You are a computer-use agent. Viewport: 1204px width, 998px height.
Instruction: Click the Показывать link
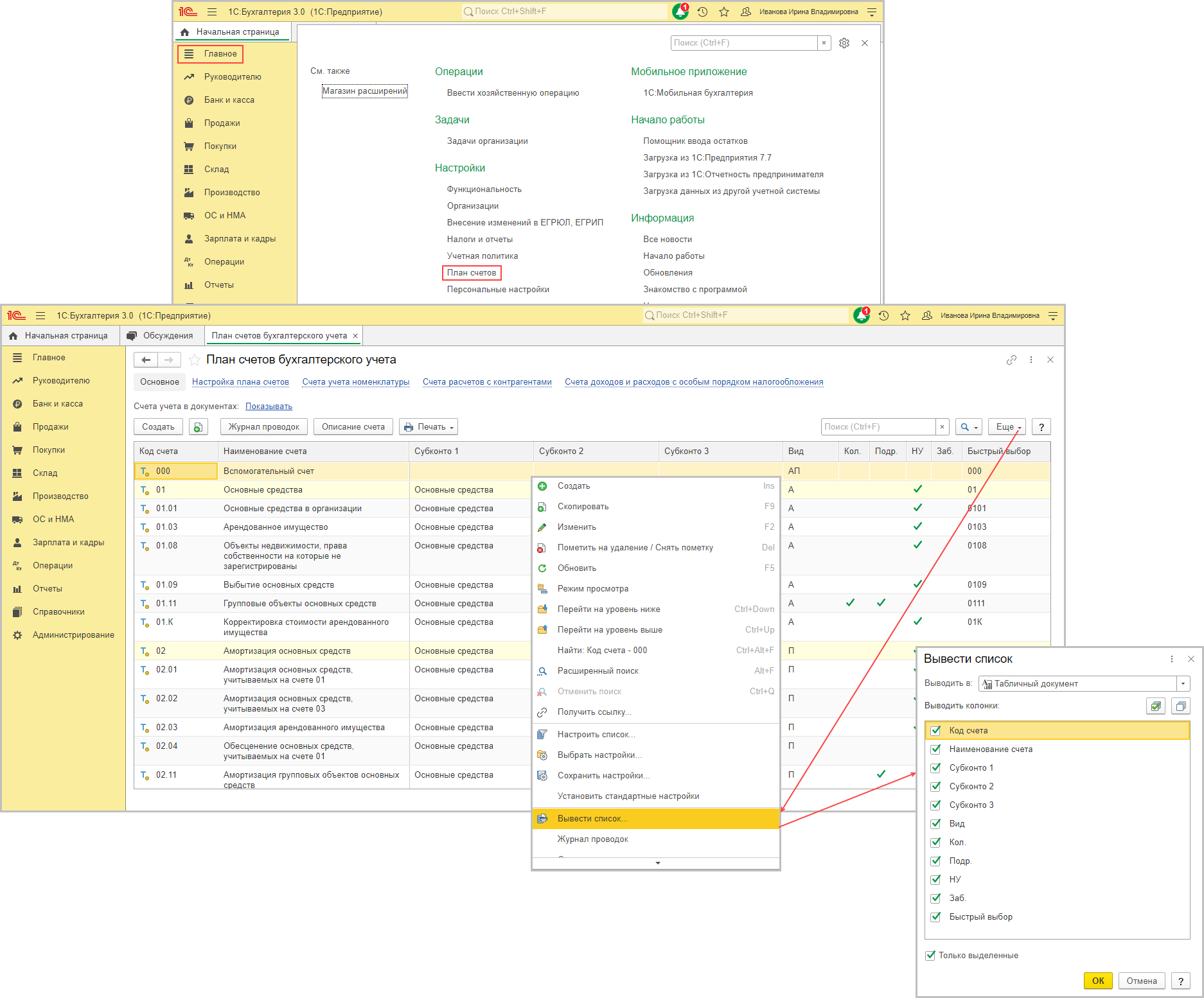269,407
